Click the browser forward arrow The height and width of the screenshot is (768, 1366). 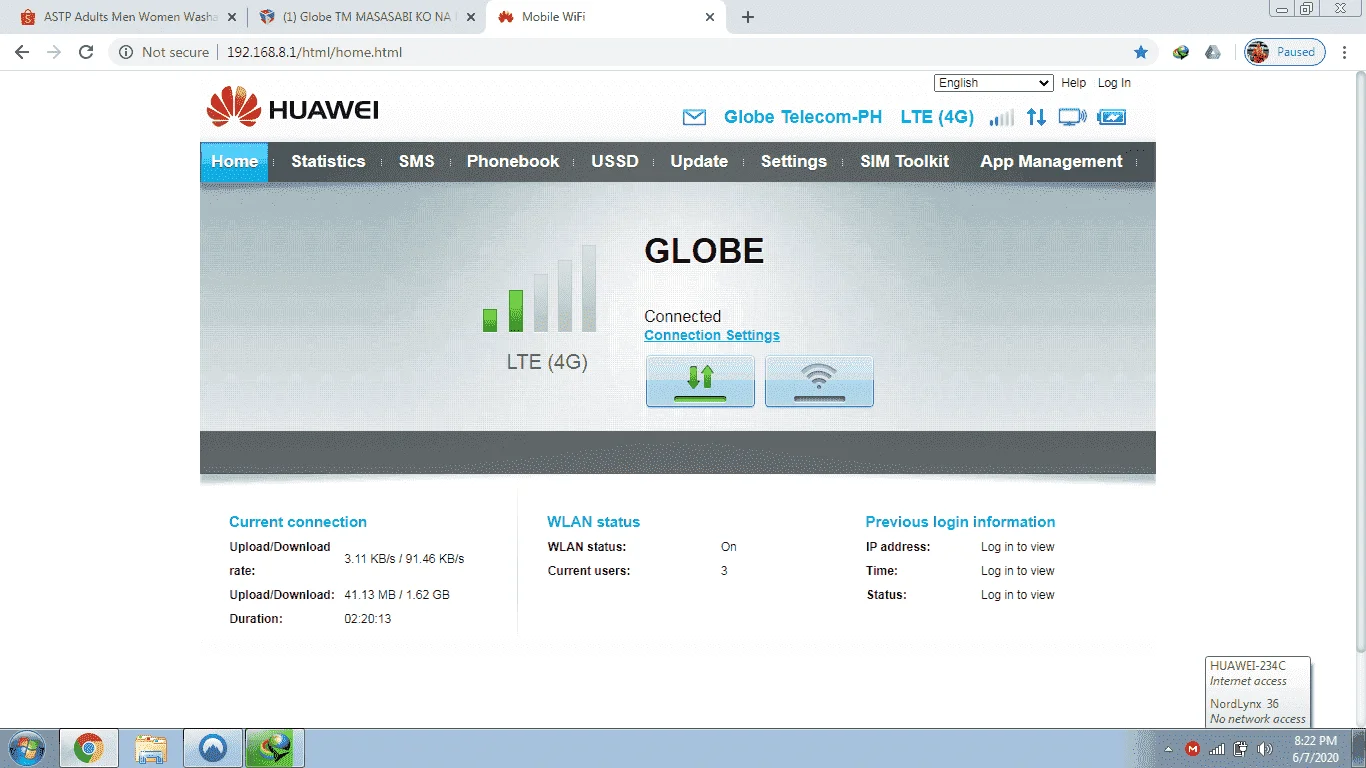coord(54,52)
